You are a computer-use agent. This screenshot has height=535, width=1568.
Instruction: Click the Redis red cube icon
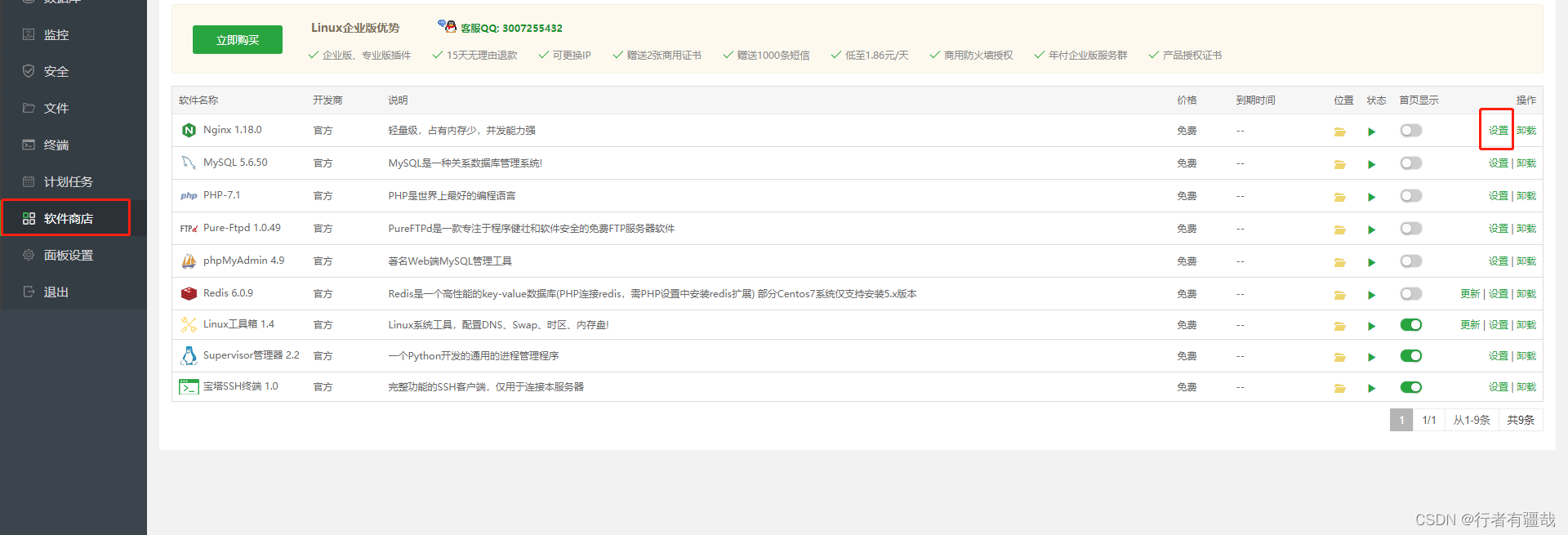(x=189, y=294)
